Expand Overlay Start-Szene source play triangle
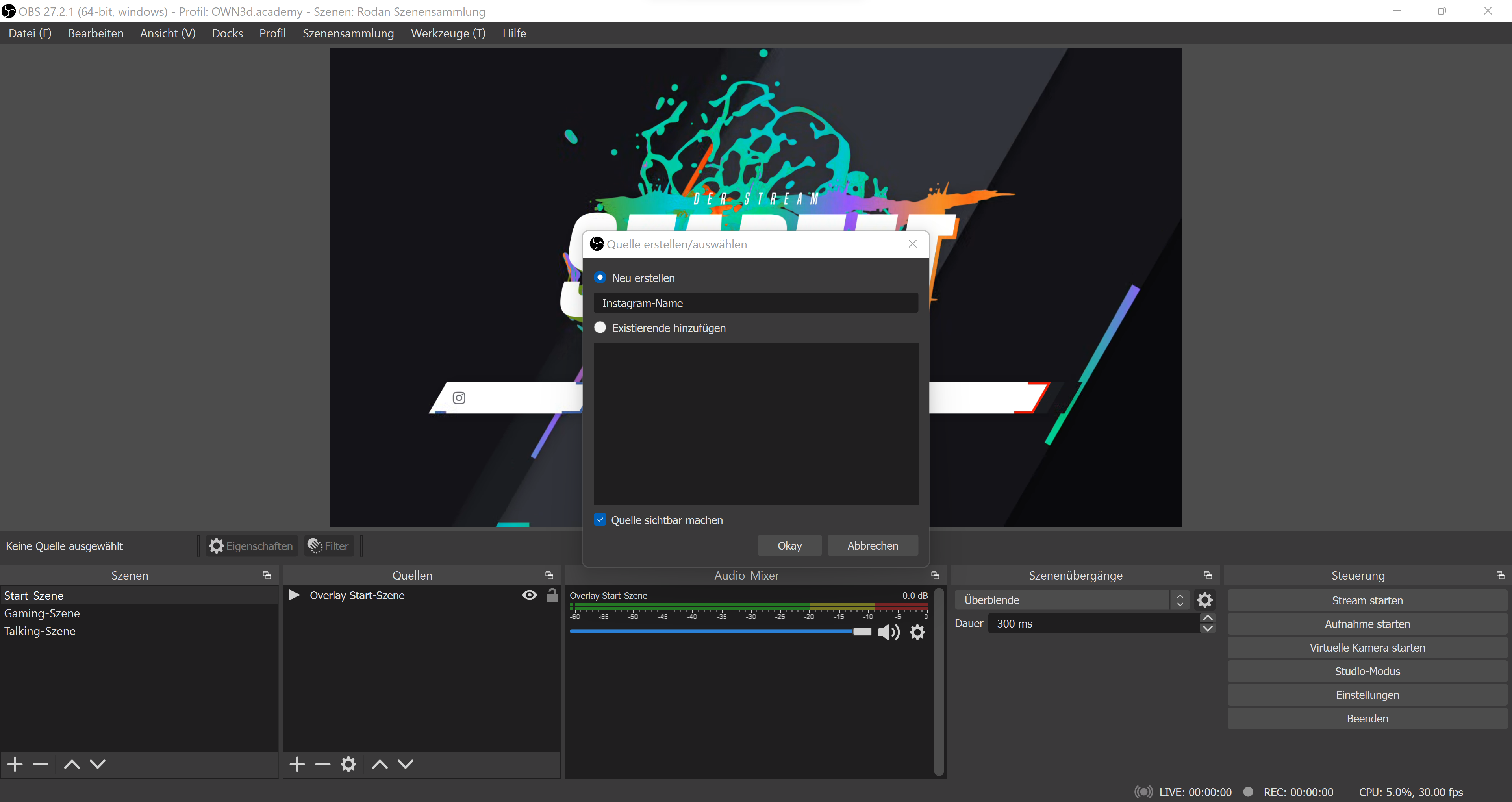Screen dimensions: 1512x802 click(x=294, y=595)
